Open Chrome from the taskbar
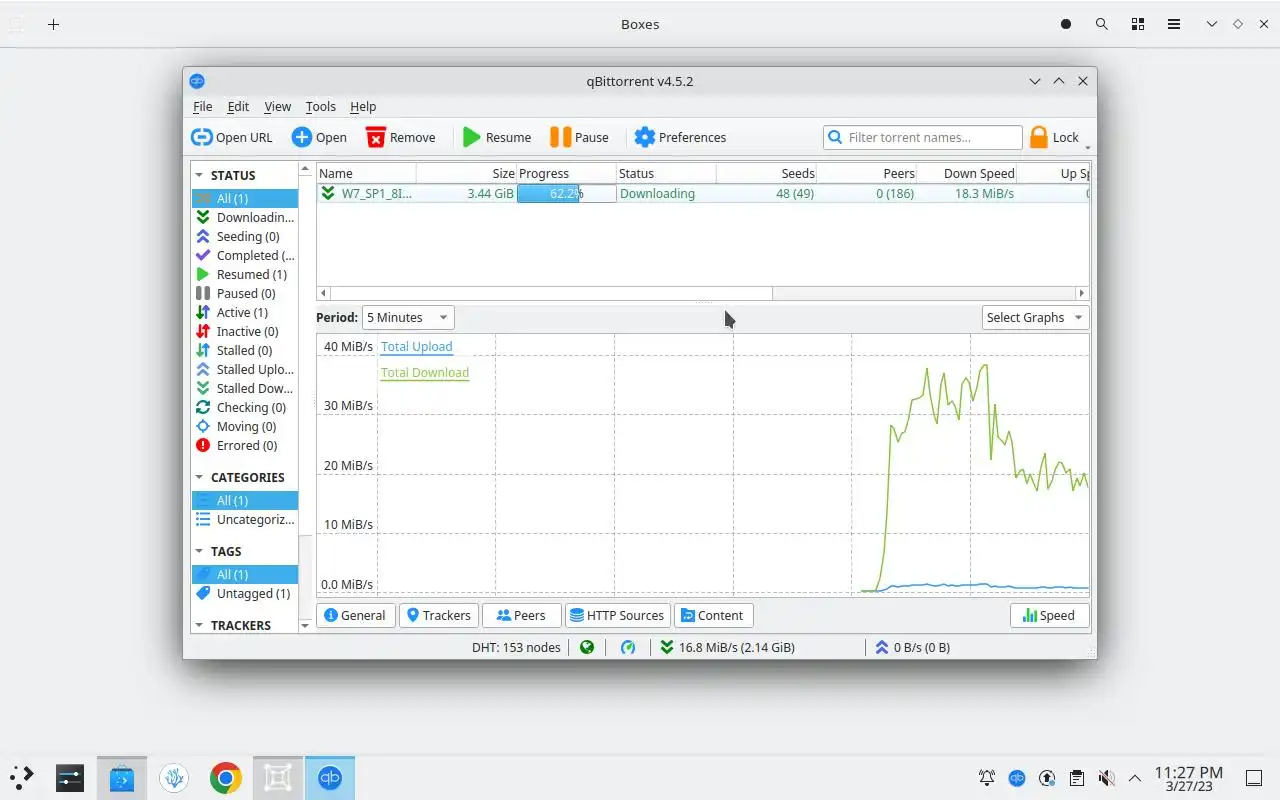This screenshot has height=800, width=1280. point(226,778)
